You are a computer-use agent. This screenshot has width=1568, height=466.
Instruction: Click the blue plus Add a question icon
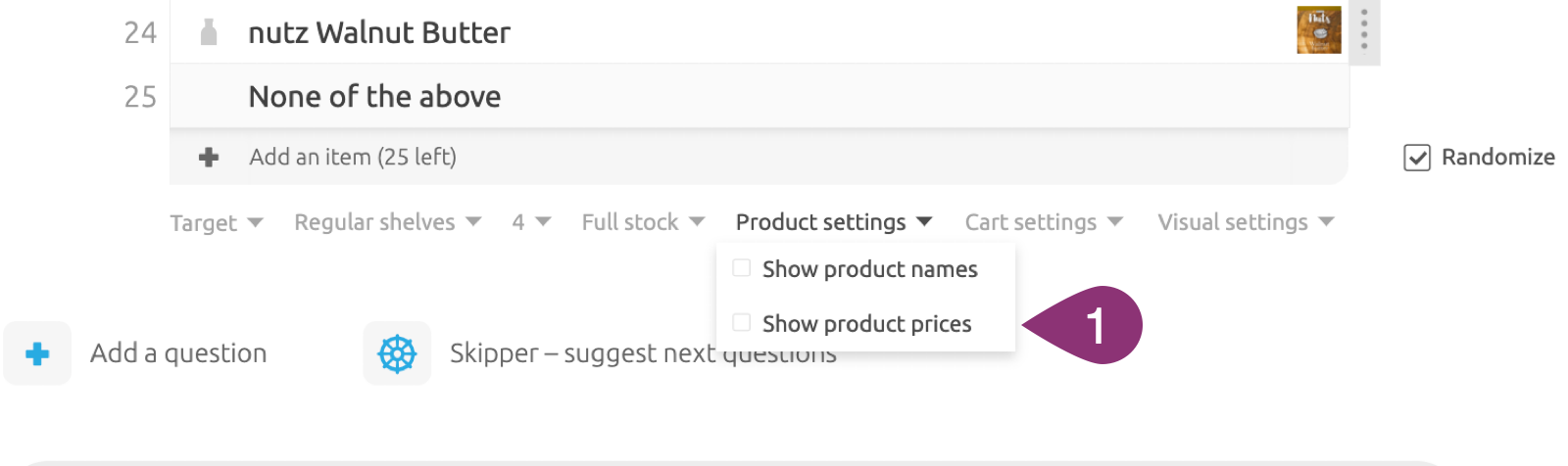pyautogui.click(x=37, y=353)
